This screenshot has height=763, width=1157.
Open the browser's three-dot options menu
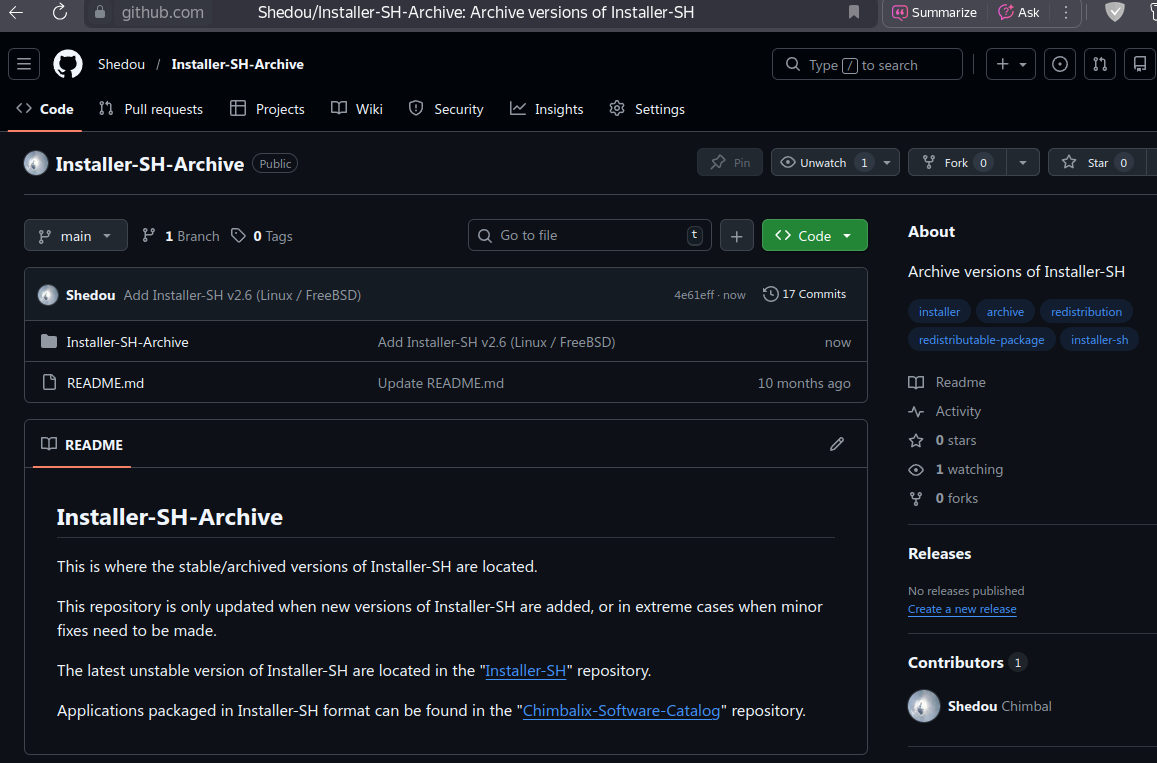[1066, 13]
